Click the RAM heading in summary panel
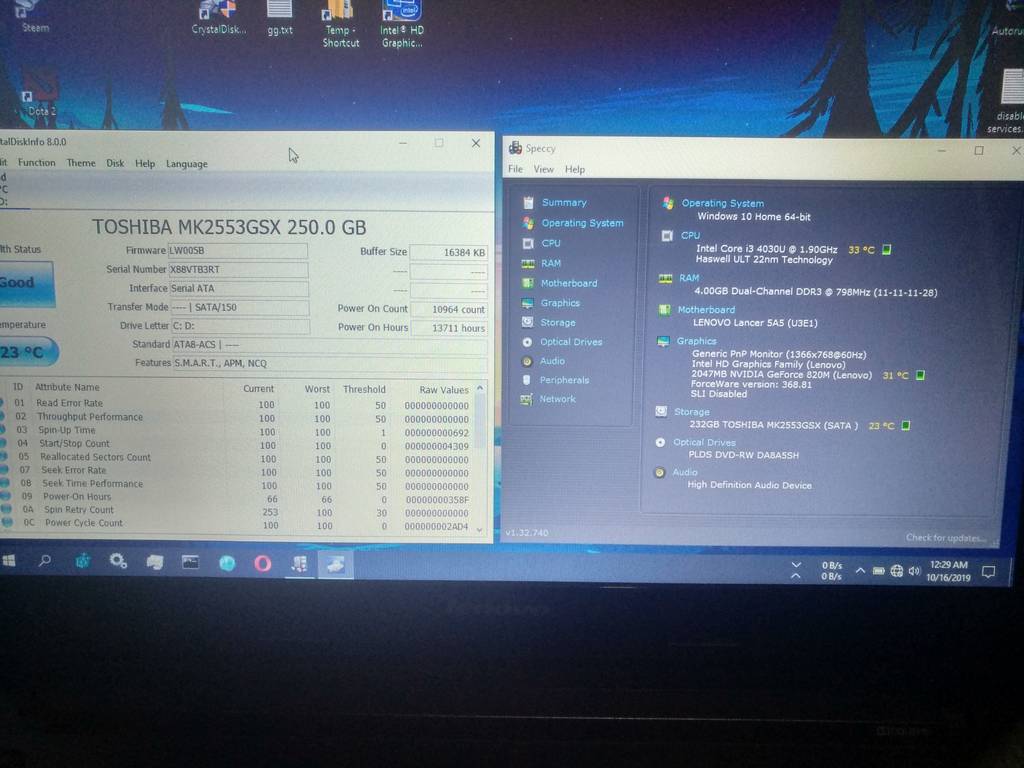The width and height of the screenshot is (1024, 768). (x=689, y=278)
